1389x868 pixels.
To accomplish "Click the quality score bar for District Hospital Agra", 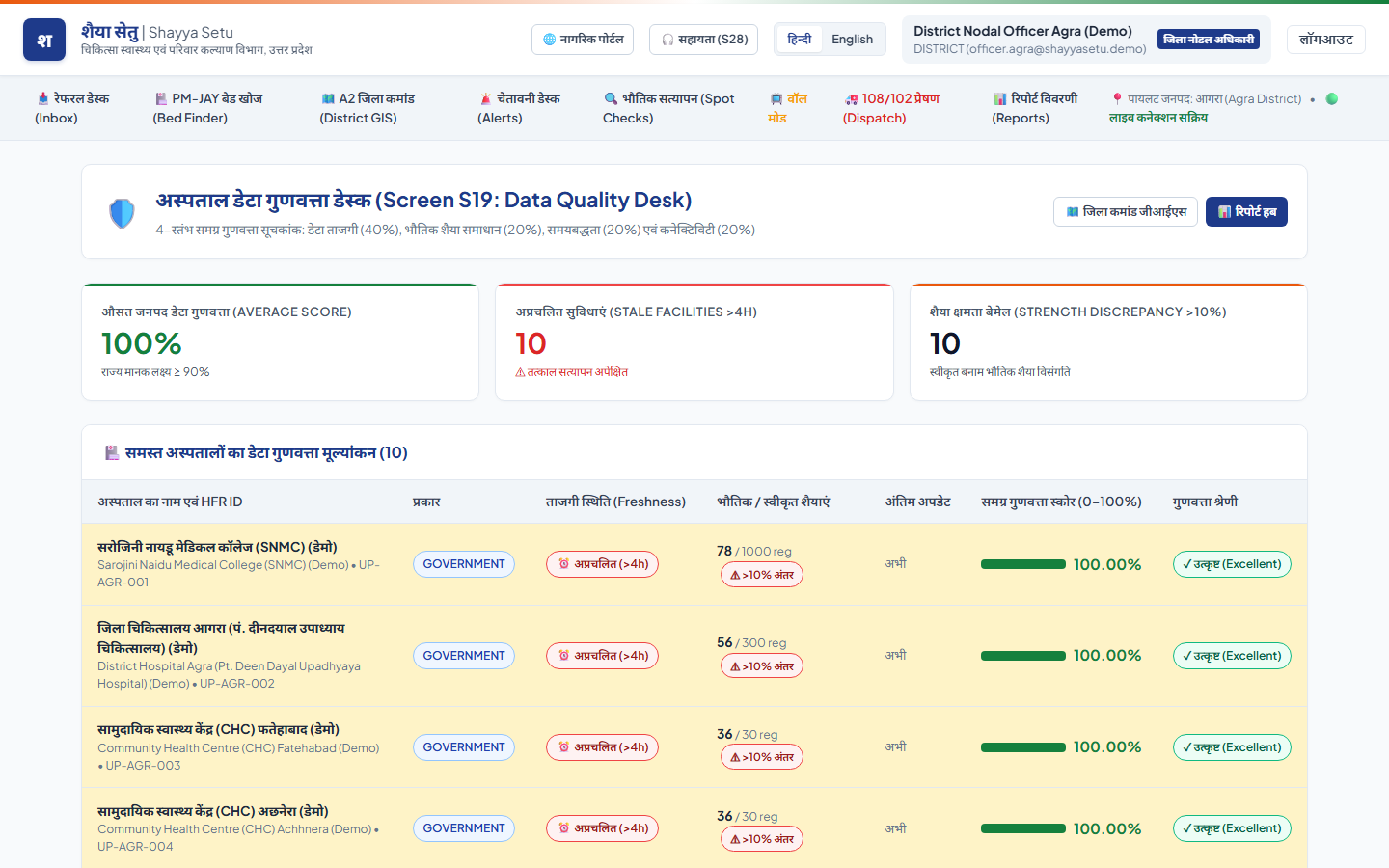I will (1023, 656).
